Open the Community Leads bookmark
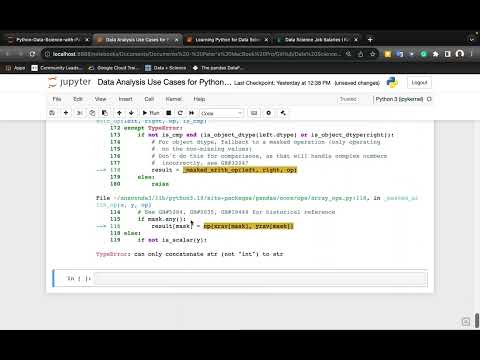Image resolution: width=480 pixels, height=360 pixels. (57, 68)
